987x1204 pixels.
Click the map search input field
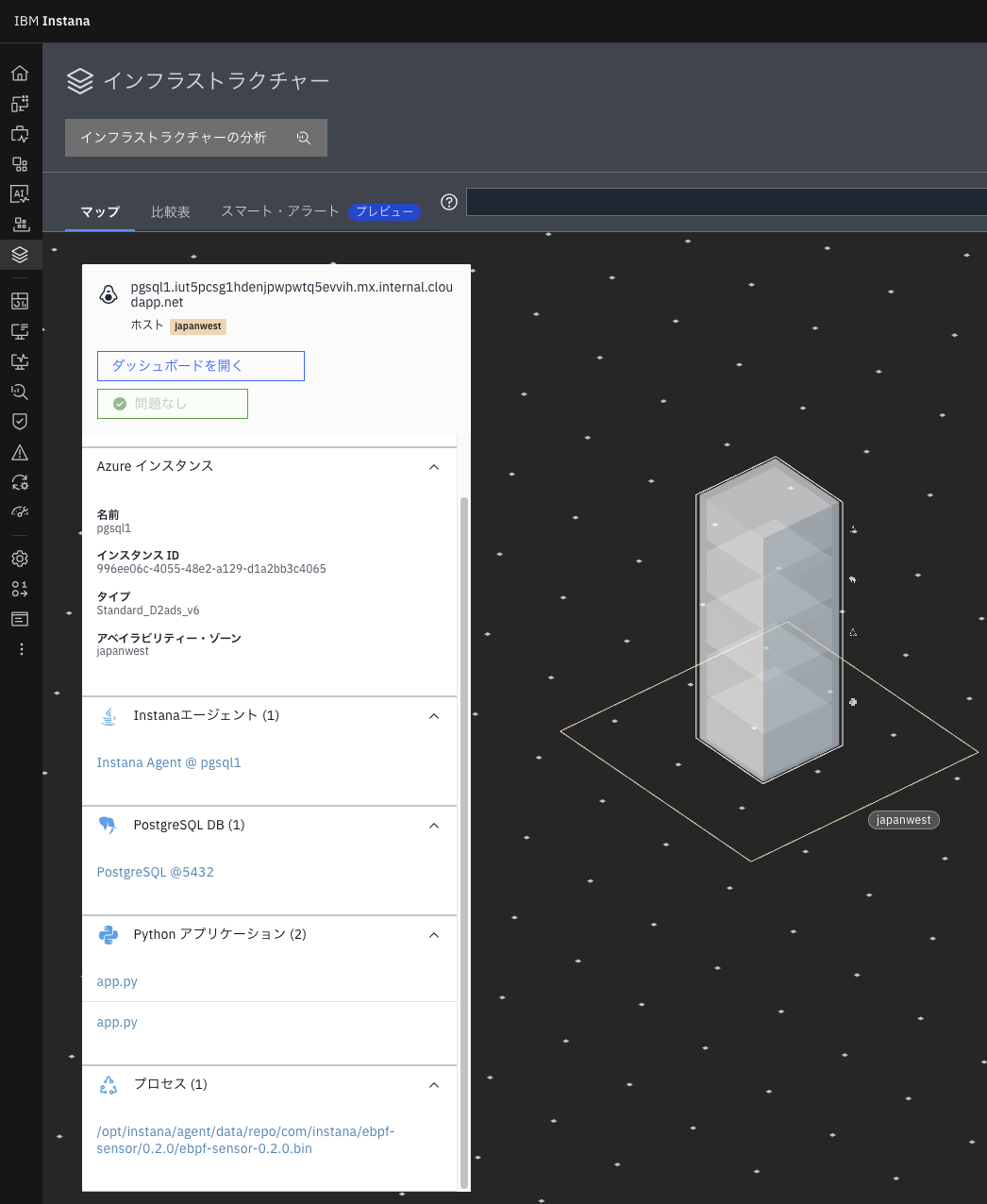727,202
